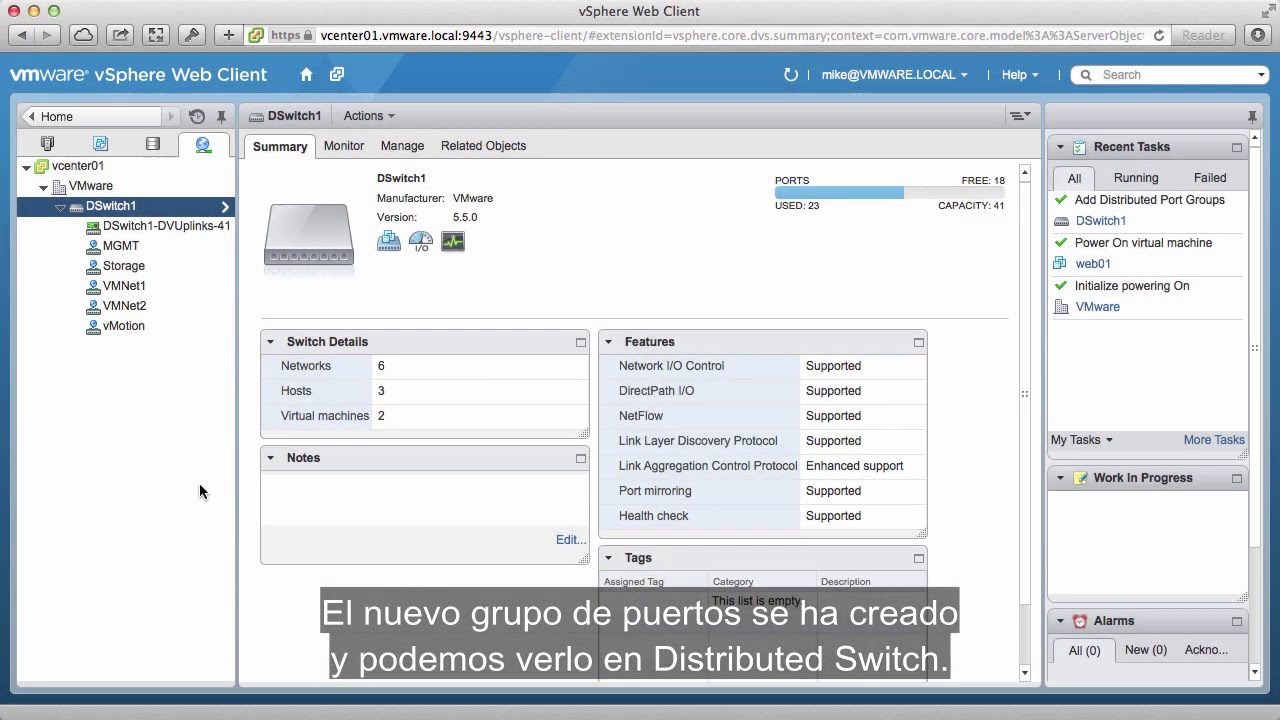
Task: Refresh the vSphere client with the refresh icon
Action: click(791, 75)
